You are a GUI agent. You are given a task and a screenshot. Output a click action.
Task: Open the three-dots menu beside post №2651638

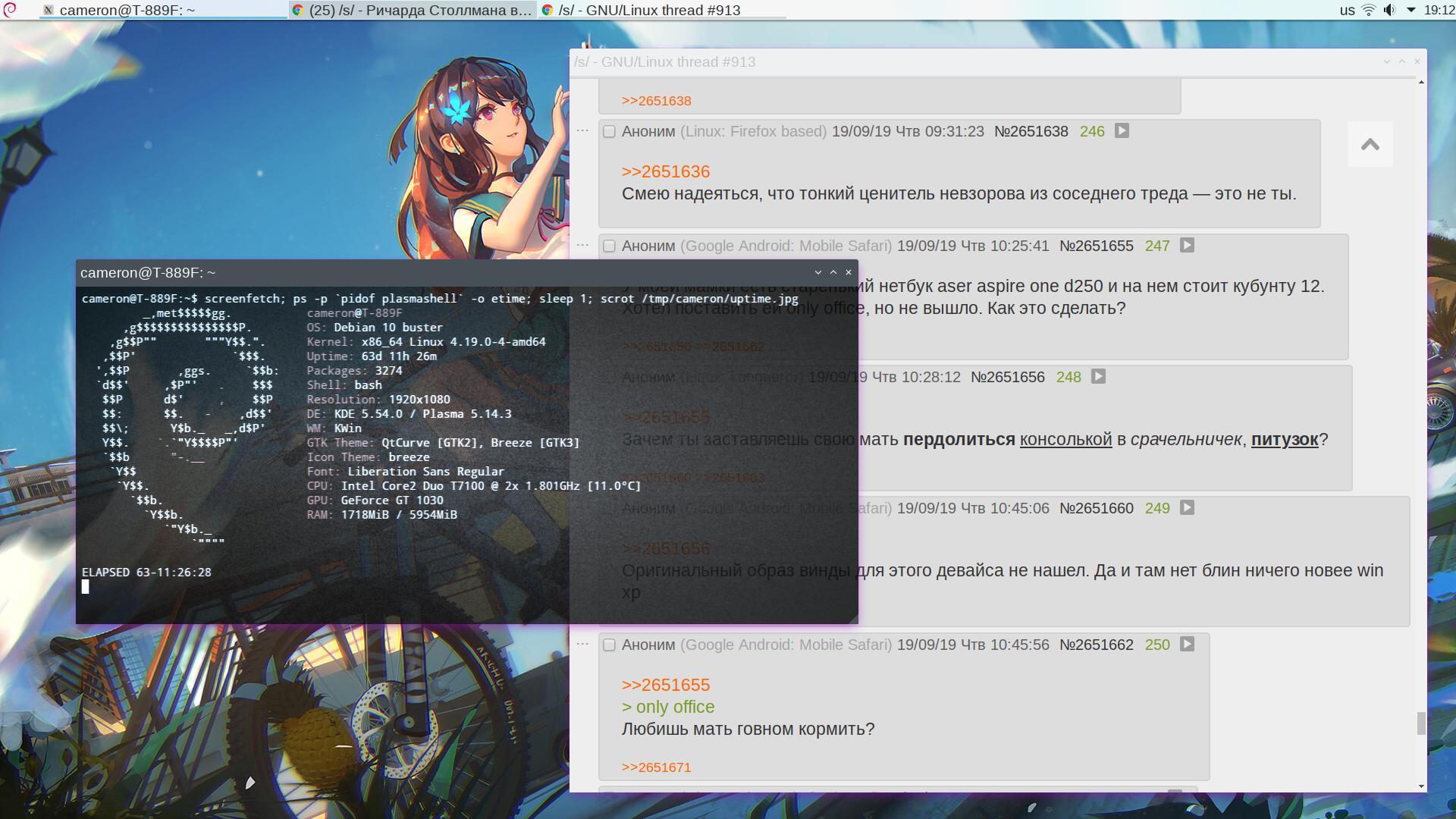click(x=582, y=130)
